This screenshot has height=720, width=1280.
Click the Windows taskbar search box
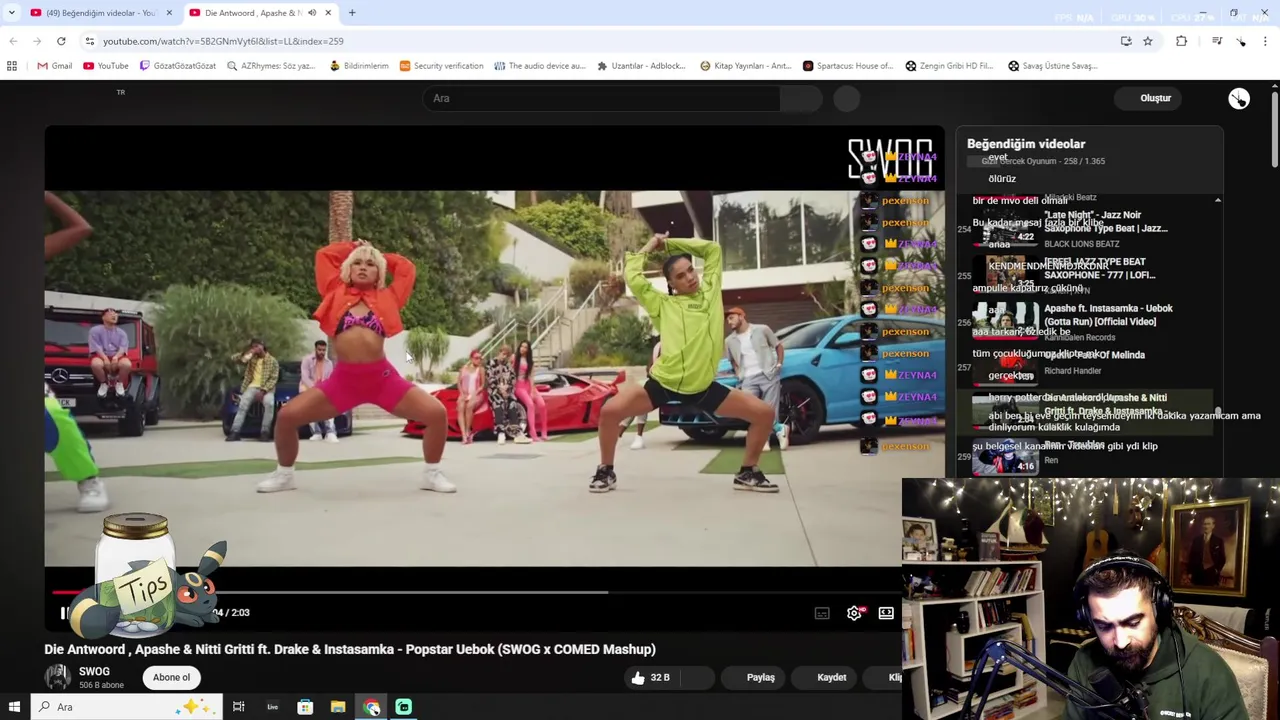click(125, 707)
